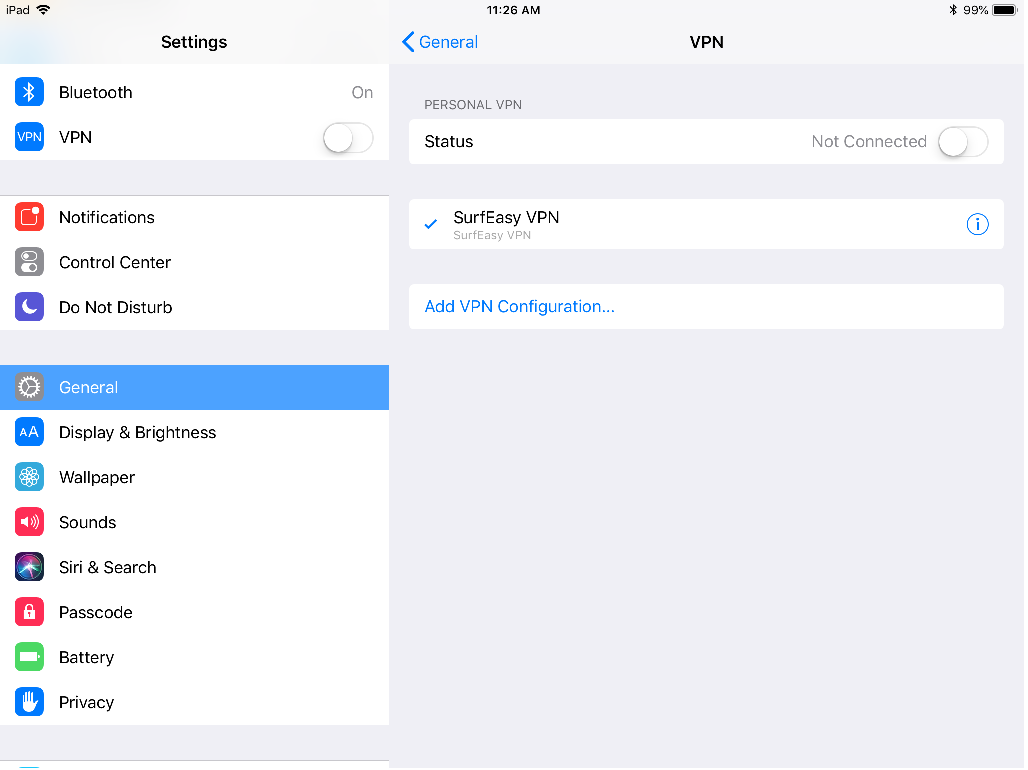Open Sounds settings

point(88,522)
